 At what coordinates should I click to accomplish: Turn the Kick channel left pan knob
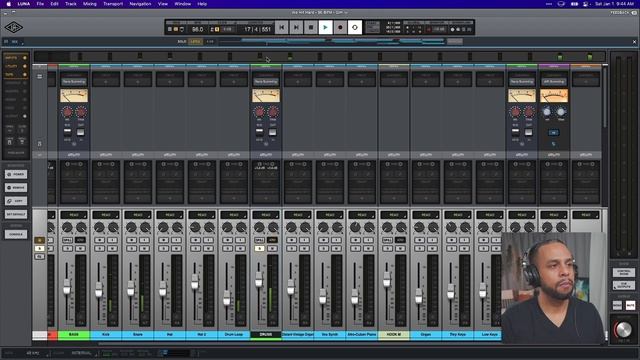[x=99, y=227]
